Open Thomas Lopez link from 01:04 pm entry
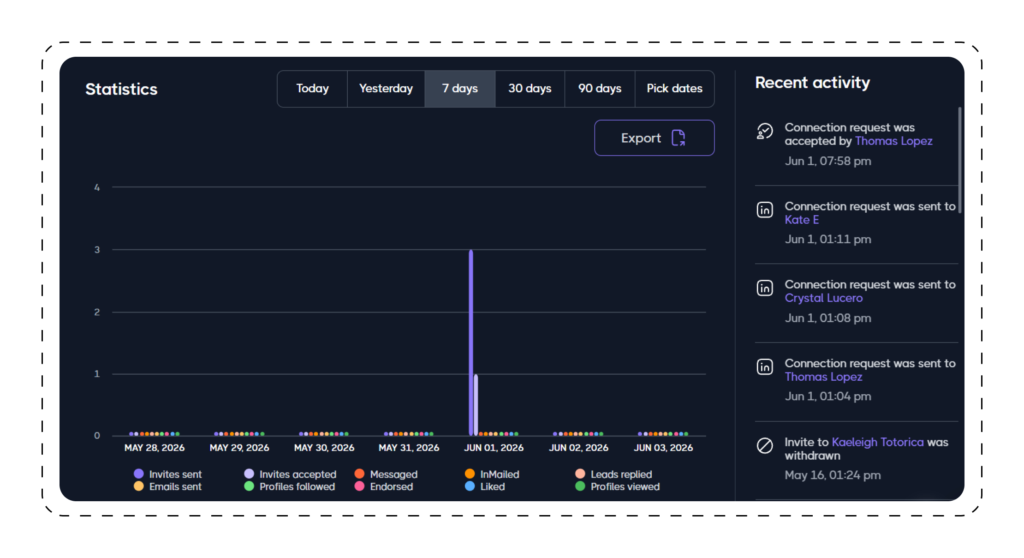Viewport: 1024px width, 558px height. pos(823,377)
